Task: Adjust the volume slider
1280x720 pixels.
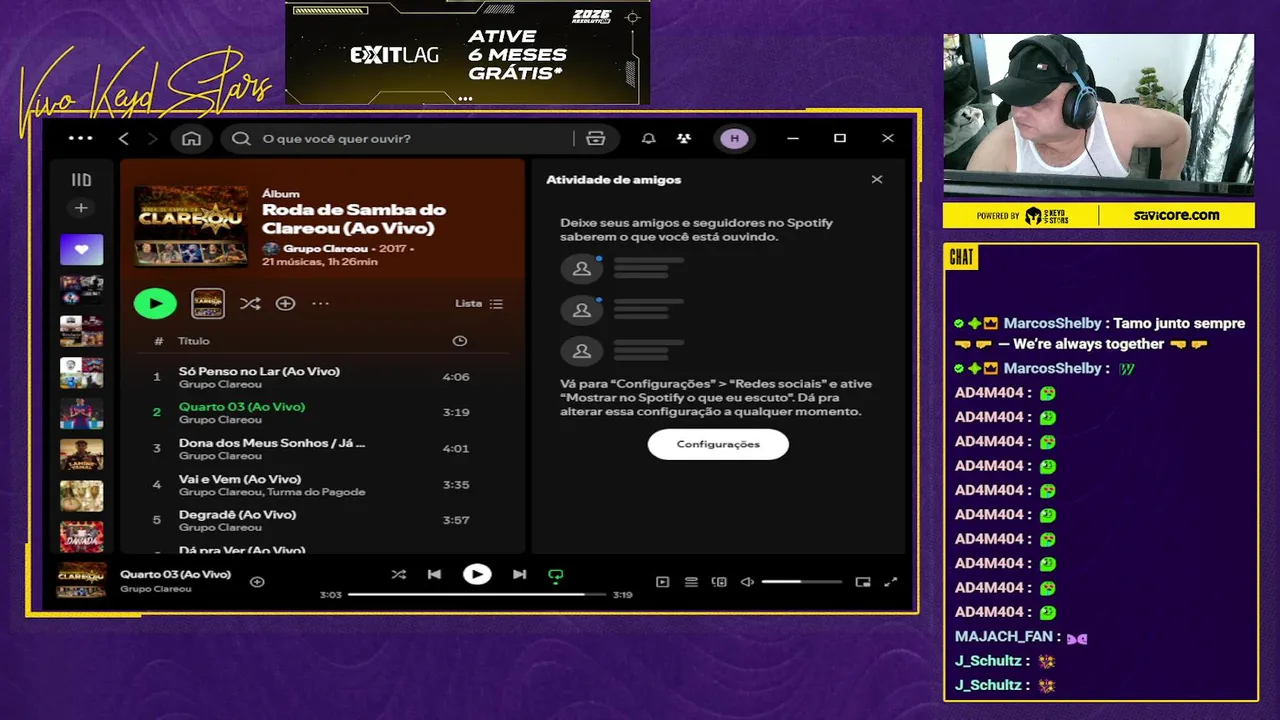Action: tap(802, 582)
